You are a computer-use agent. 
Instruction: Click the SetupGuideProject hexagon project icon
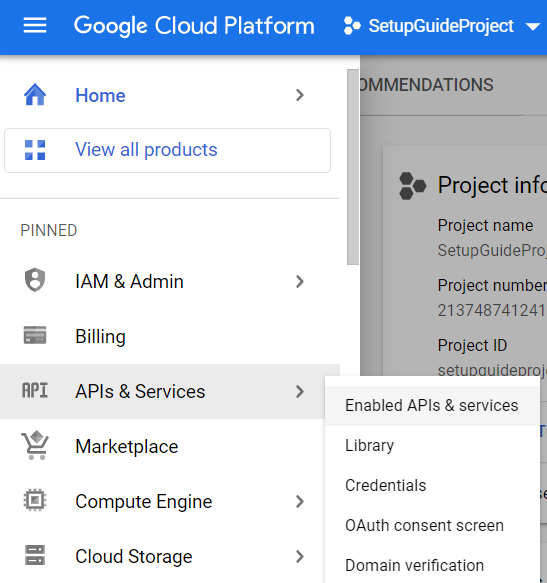[x=352, y=26]
